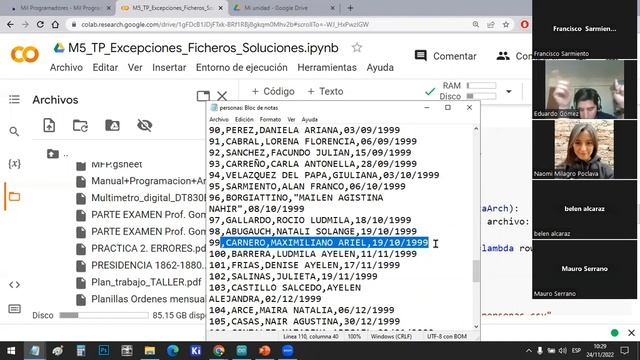Open the search sidebar icon

click(x=14, y=131)
